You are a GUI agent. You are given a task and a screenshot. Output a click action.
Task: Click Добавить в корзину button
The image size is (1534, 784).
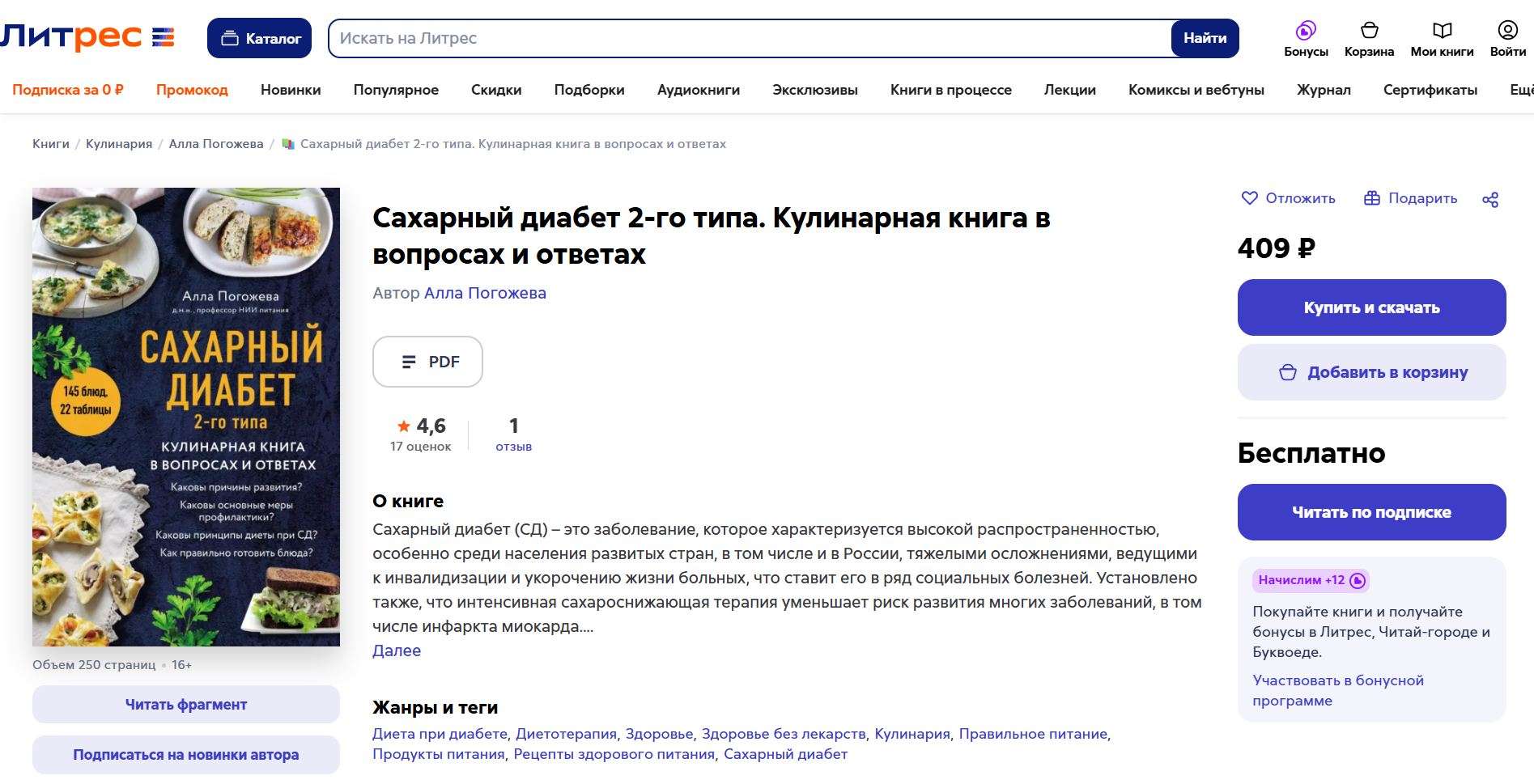point(1371,372)
